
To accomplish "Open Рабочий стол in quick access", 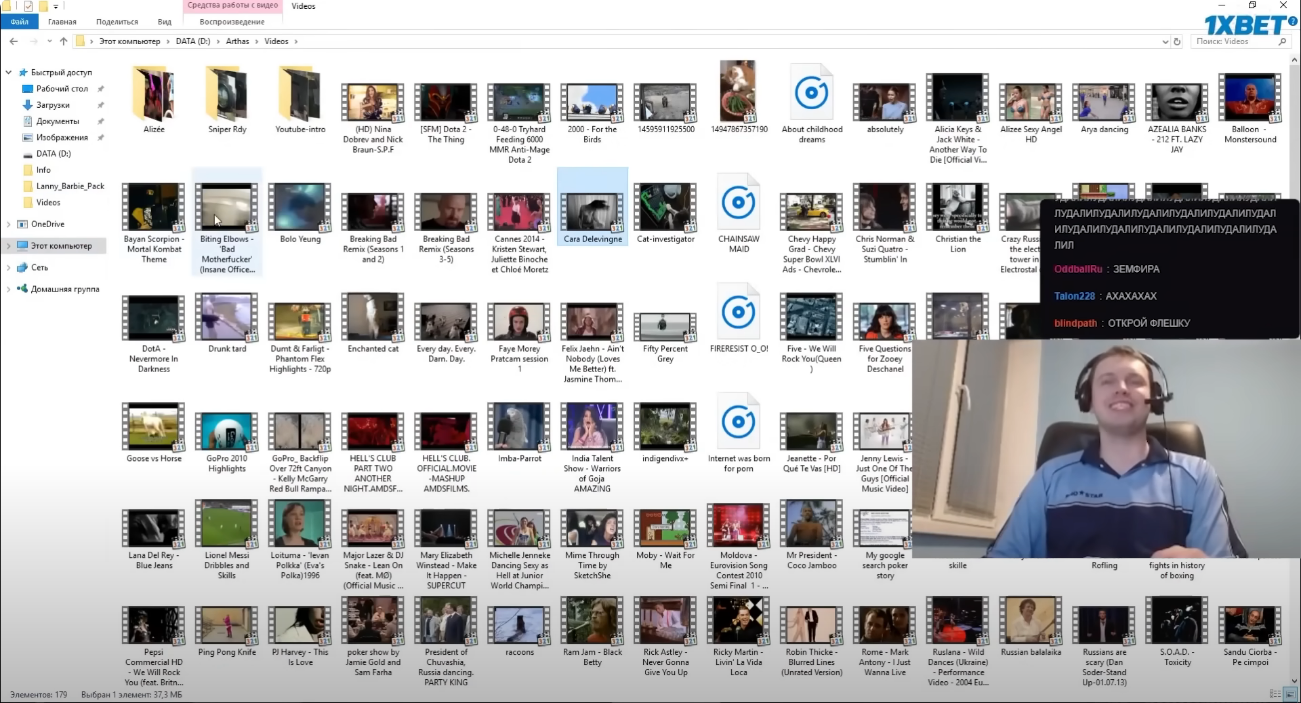I will coord(62,89).
